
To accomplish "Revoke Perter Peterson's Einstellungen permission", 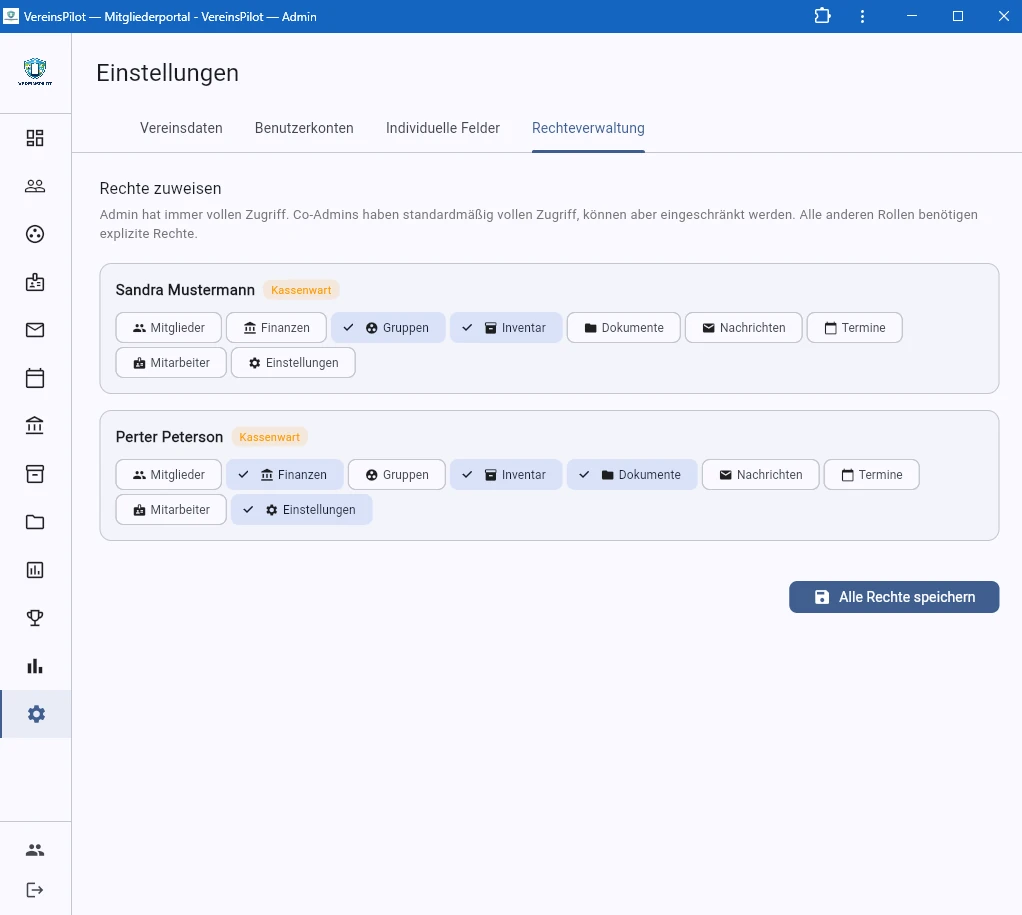I will click(x=301, y=509).
